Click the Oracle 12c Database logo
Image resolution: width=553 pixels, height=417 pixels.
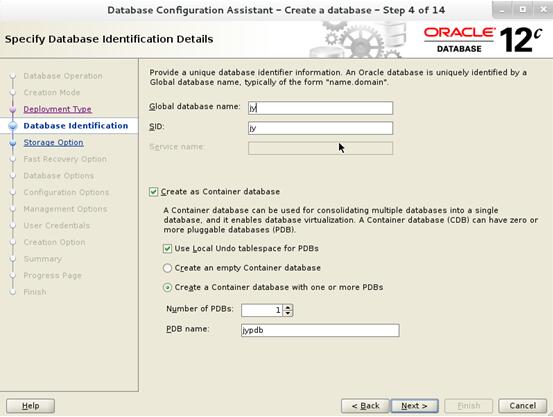pos(482,40)
